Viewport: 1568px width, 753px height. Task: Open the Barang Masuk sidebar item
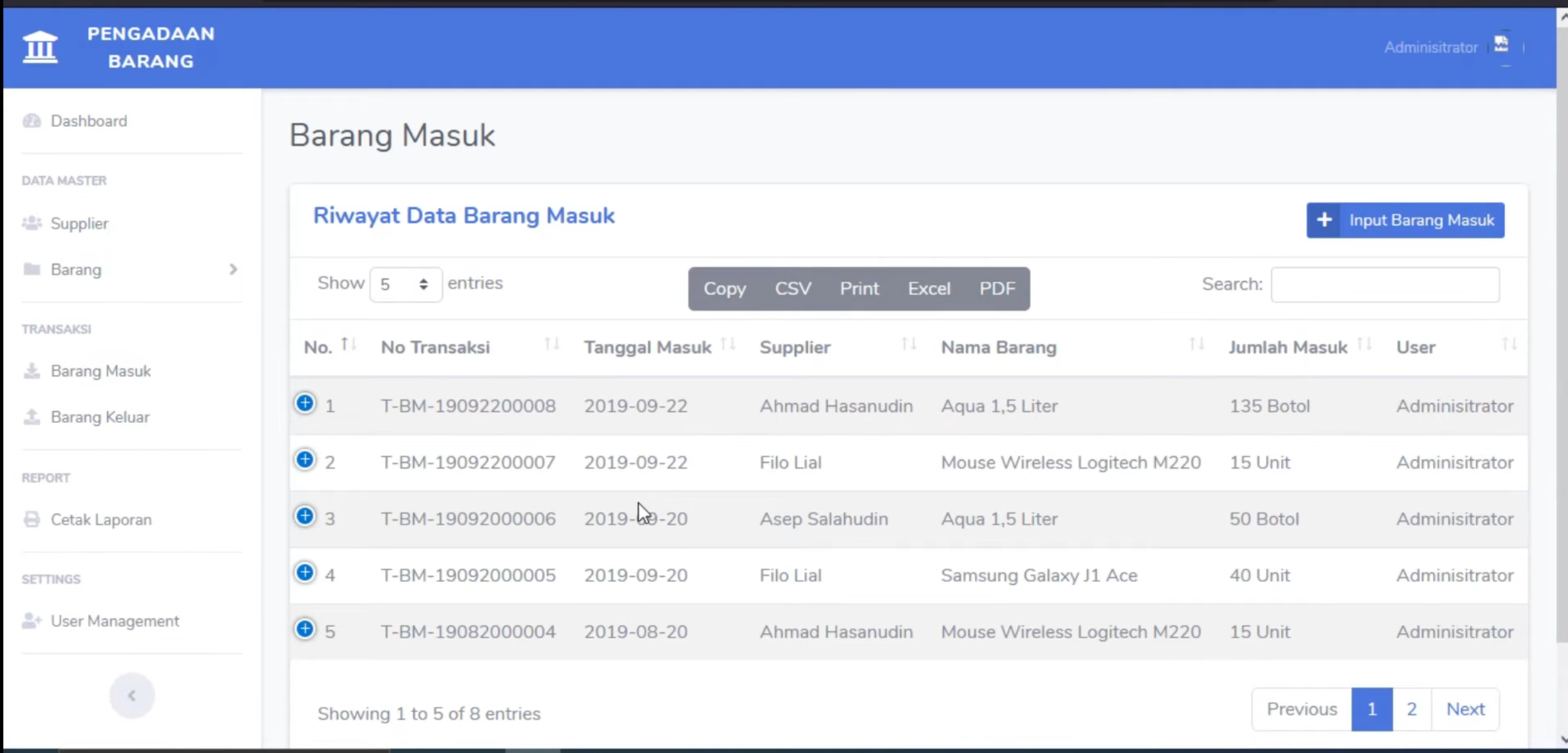coord(101,371)
